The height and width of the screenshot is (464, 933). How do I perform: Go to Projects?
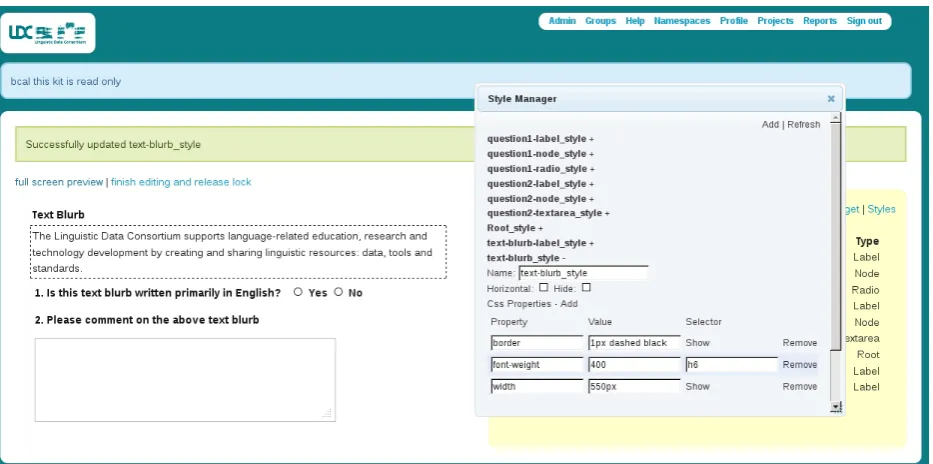tap(775, 21)
